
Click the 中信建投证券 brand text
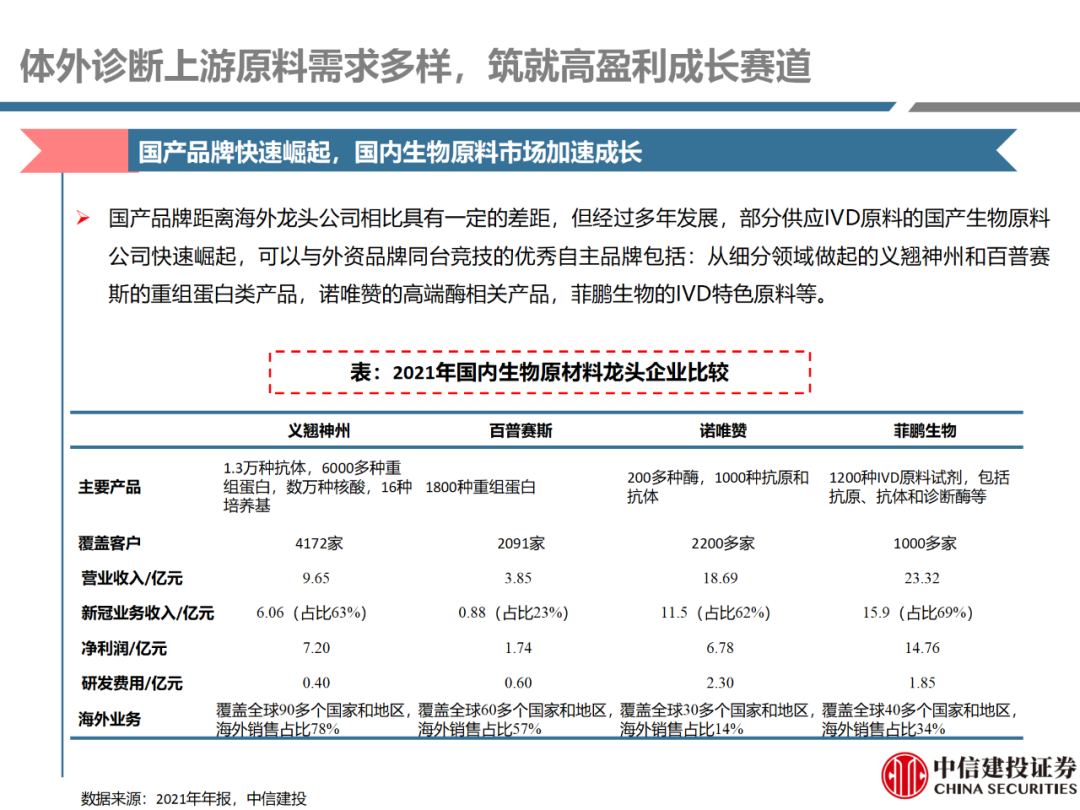click(1003, 767)
